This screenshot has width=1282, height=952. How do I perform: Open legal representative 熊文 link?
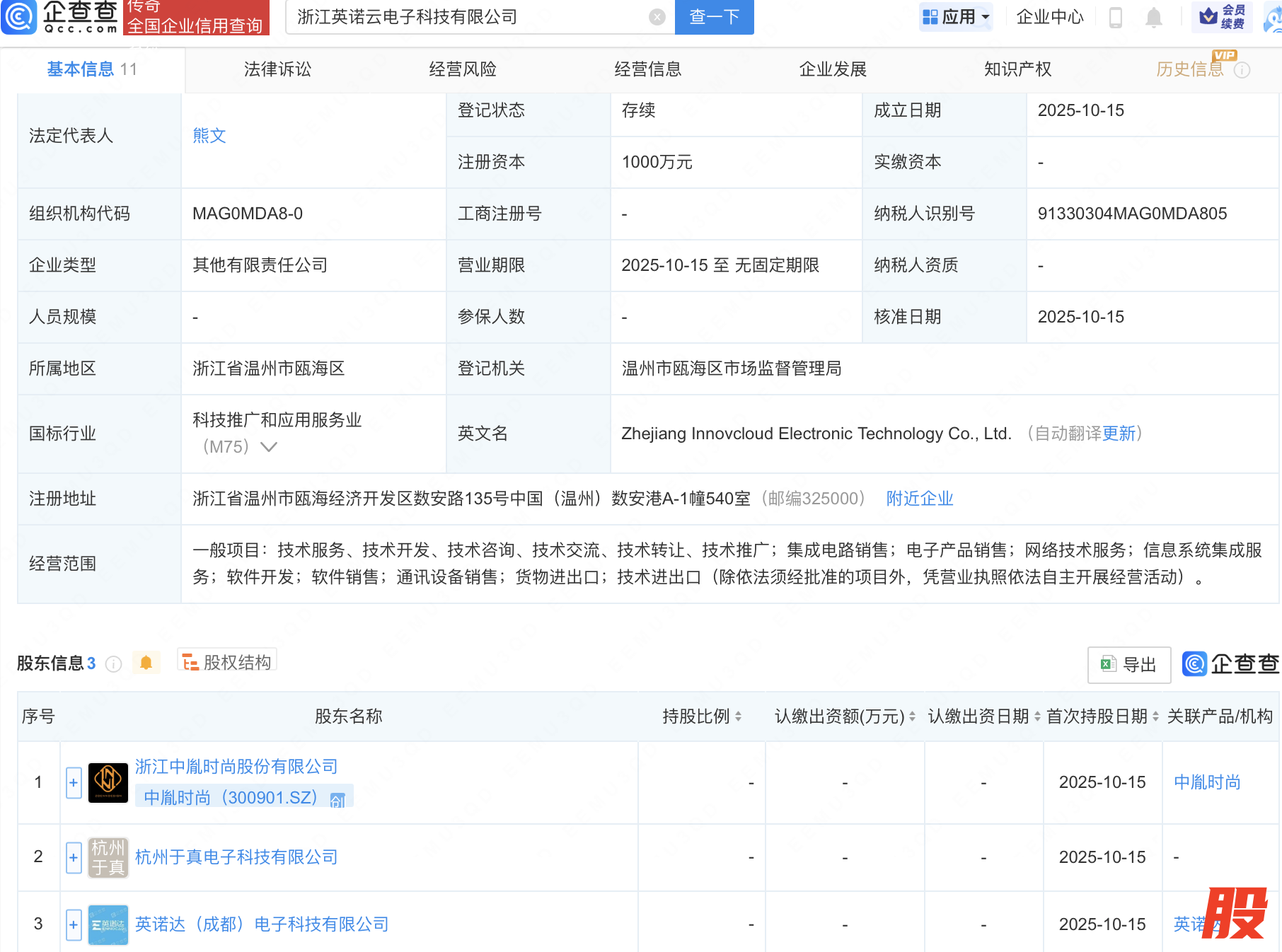209,136
